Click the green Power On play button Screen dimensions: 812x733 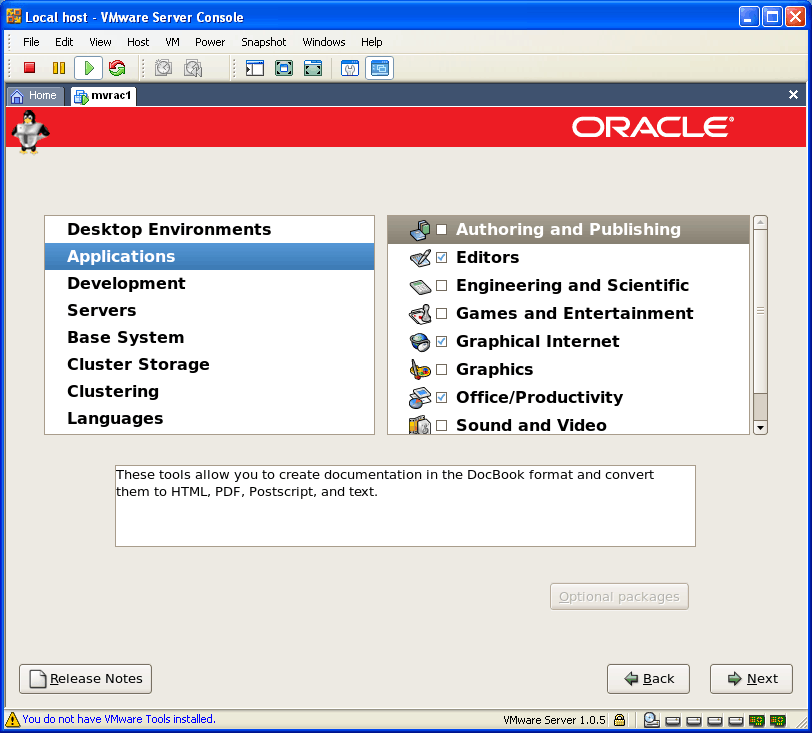tap(88, 68)
